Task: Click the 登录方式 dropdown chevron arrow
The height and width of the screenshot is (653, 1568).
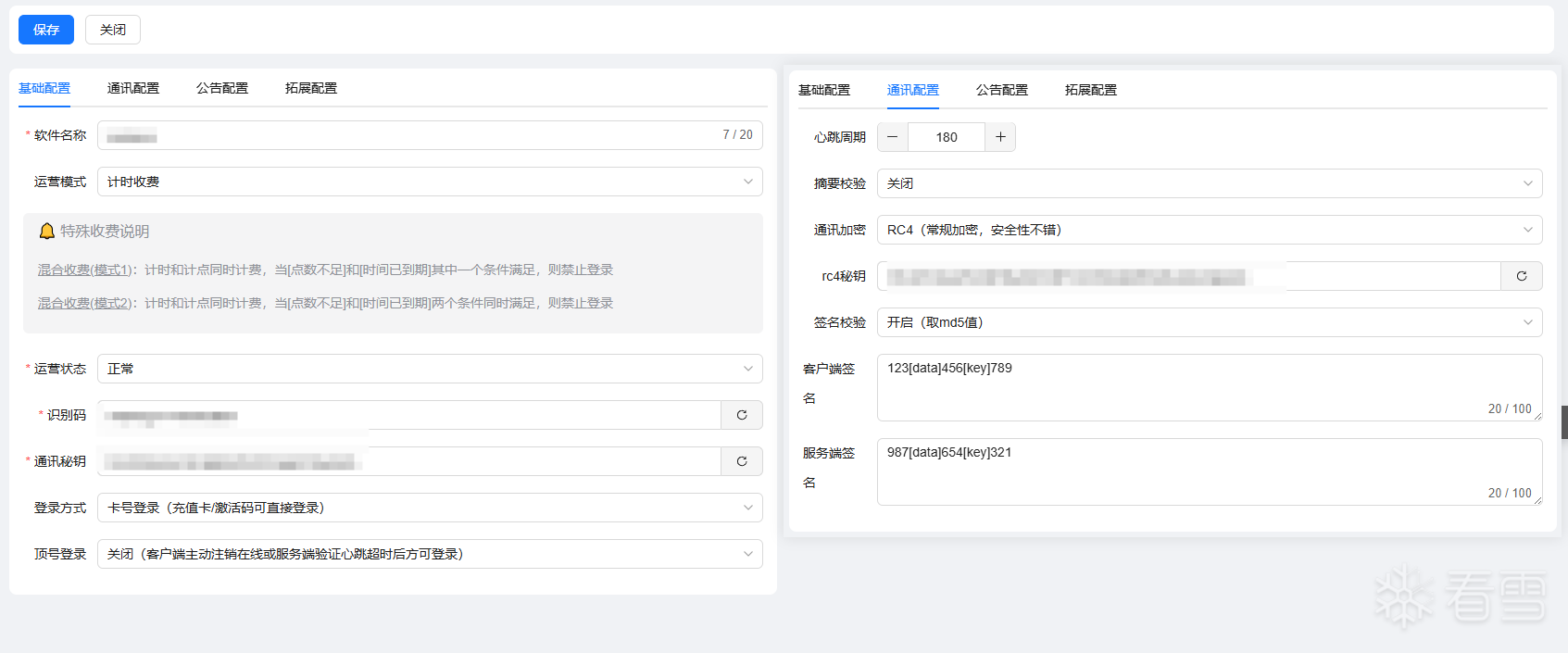Action: click(x=748, y=508)
